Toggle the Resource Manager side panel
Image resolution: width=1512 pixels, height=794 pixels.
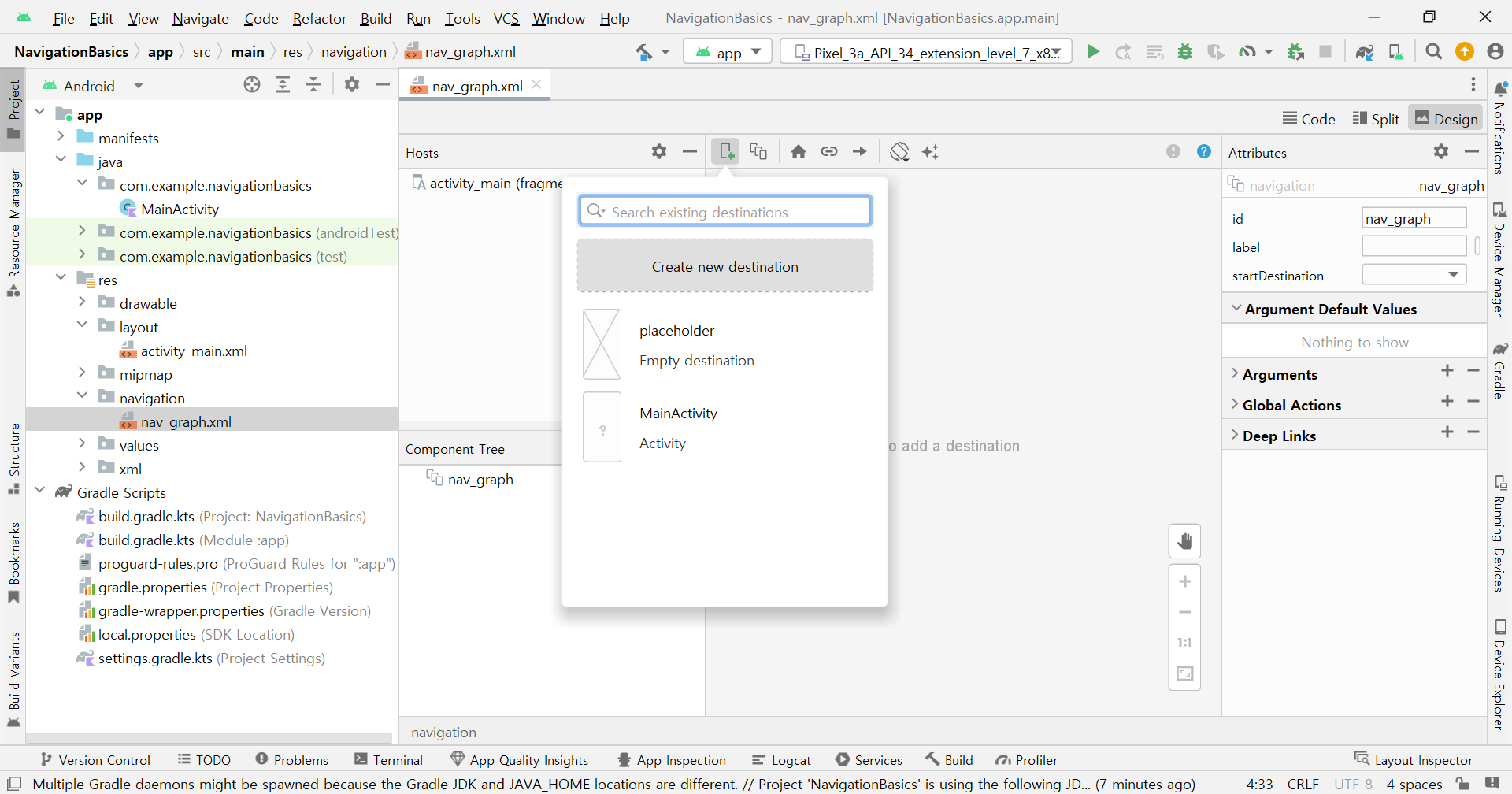(13, 232)
